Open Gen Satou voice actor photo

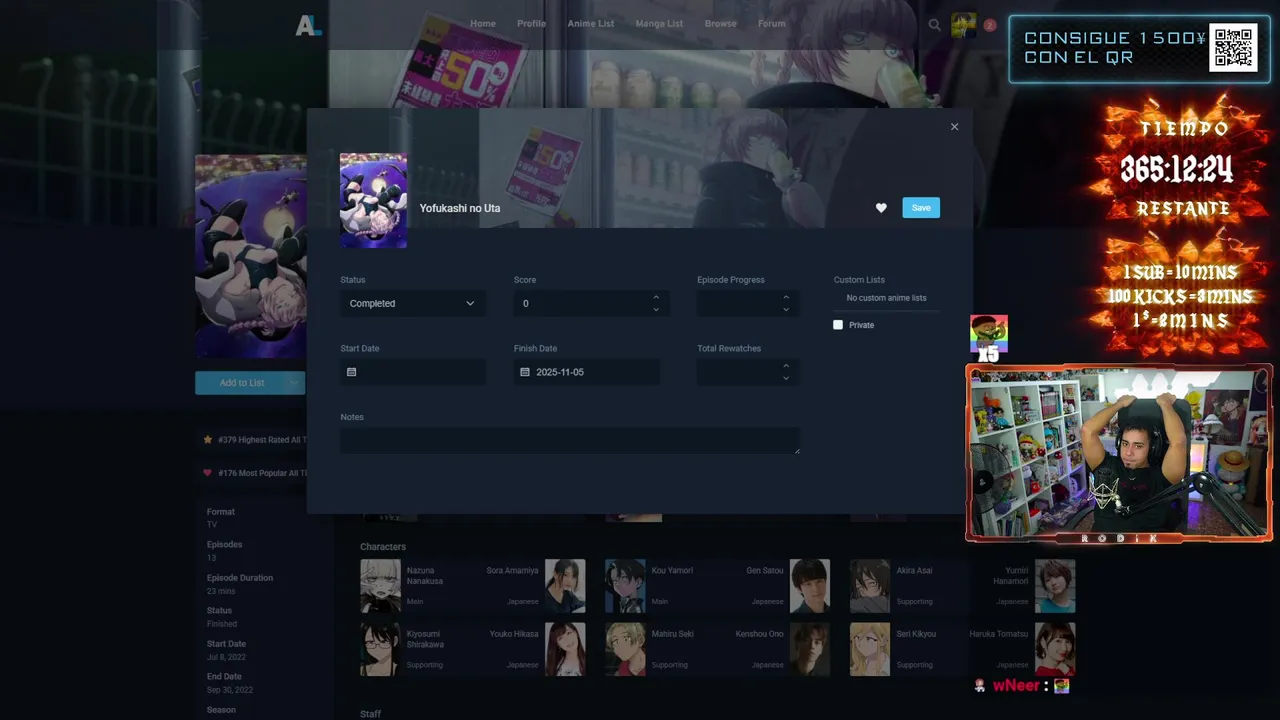tap(810, 586)
